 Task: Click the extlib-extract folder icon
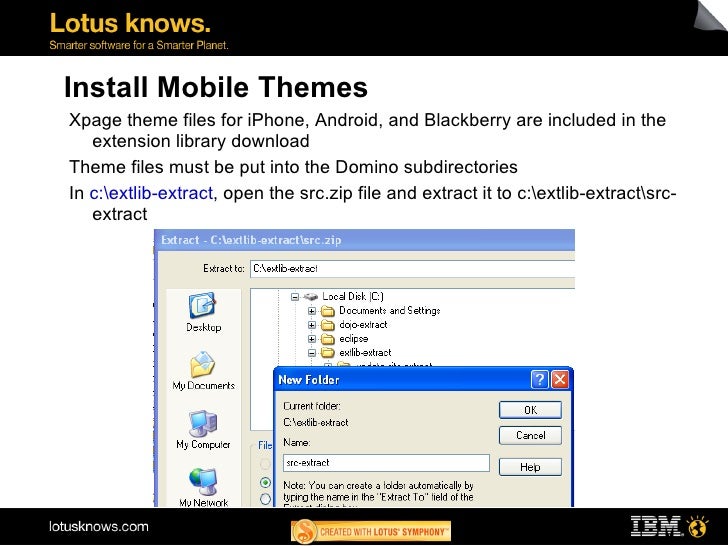coord(328,352)
